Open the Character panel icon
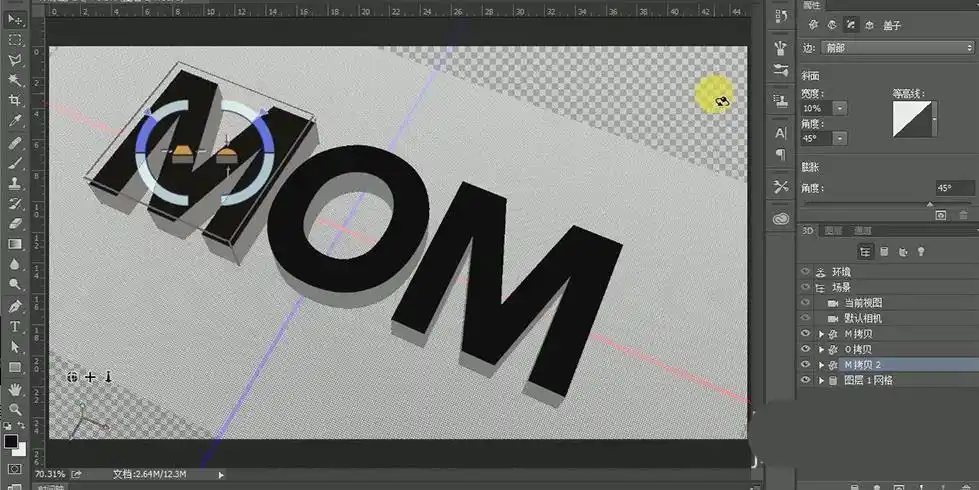The height and width of the screenshot is (490, 979). tap(781, 133)
